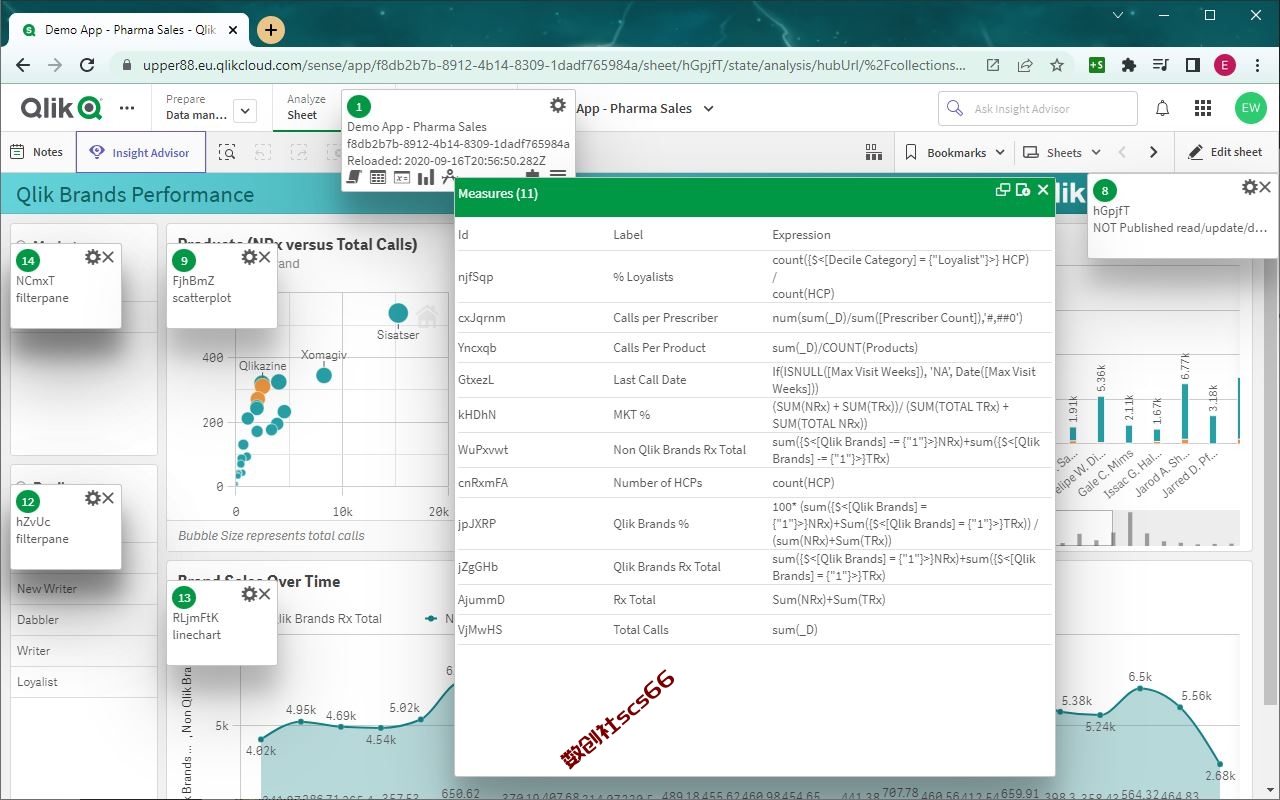Select measure id VjMwHS
The height and width of the screenshot is (800, 1280).
coord(480,630)
